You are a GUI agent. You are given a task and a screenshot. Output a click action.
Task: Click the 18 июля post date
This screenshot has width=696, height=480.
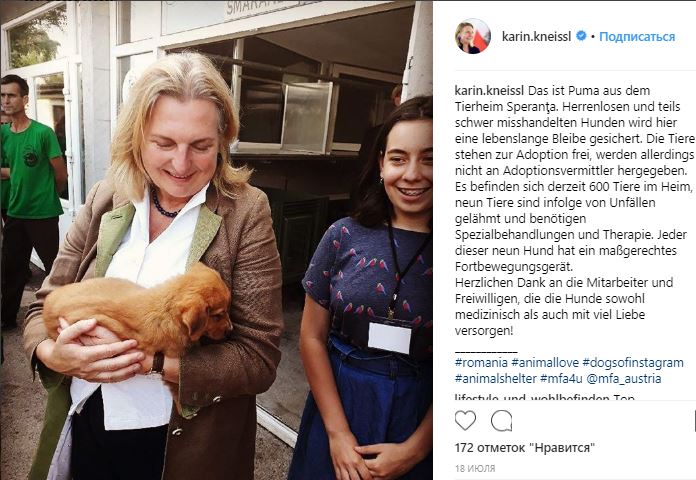tap(475, 468)
